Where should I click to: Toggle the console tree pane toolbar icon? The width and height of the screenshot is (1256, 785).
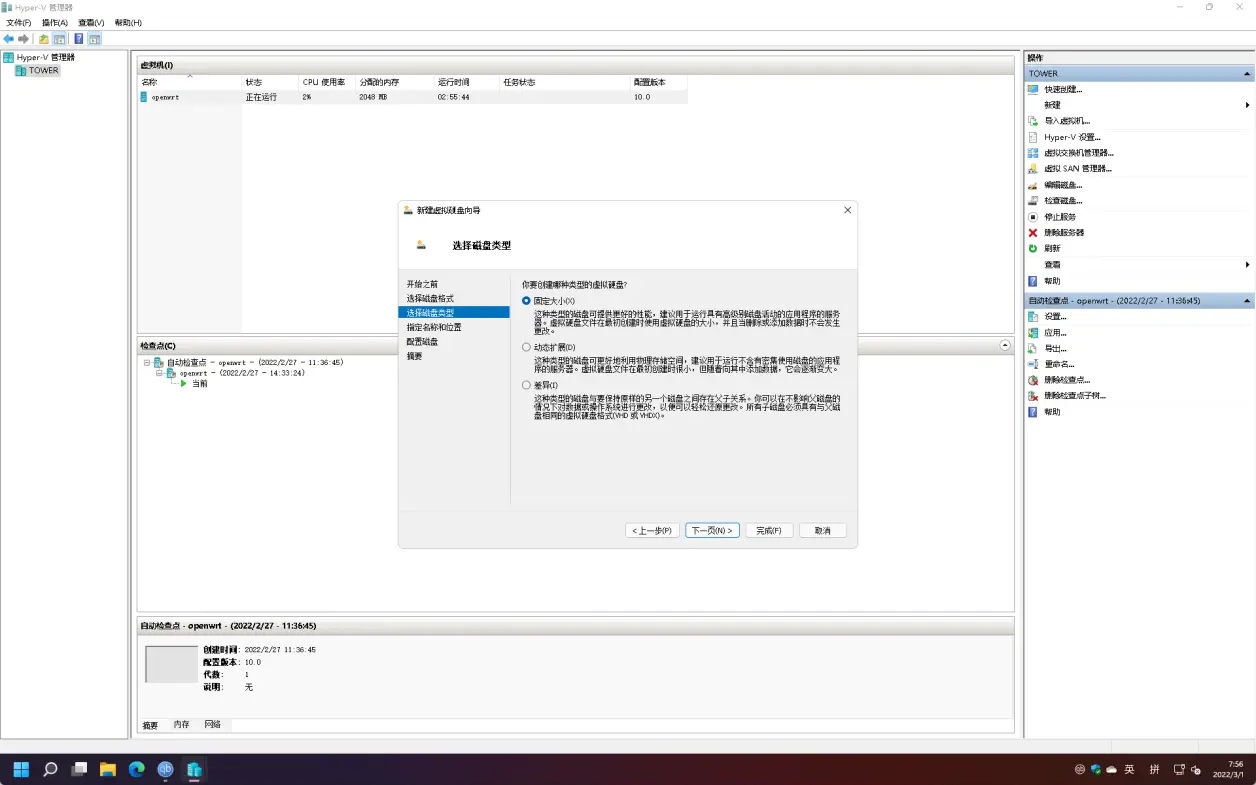pos(59,39)
